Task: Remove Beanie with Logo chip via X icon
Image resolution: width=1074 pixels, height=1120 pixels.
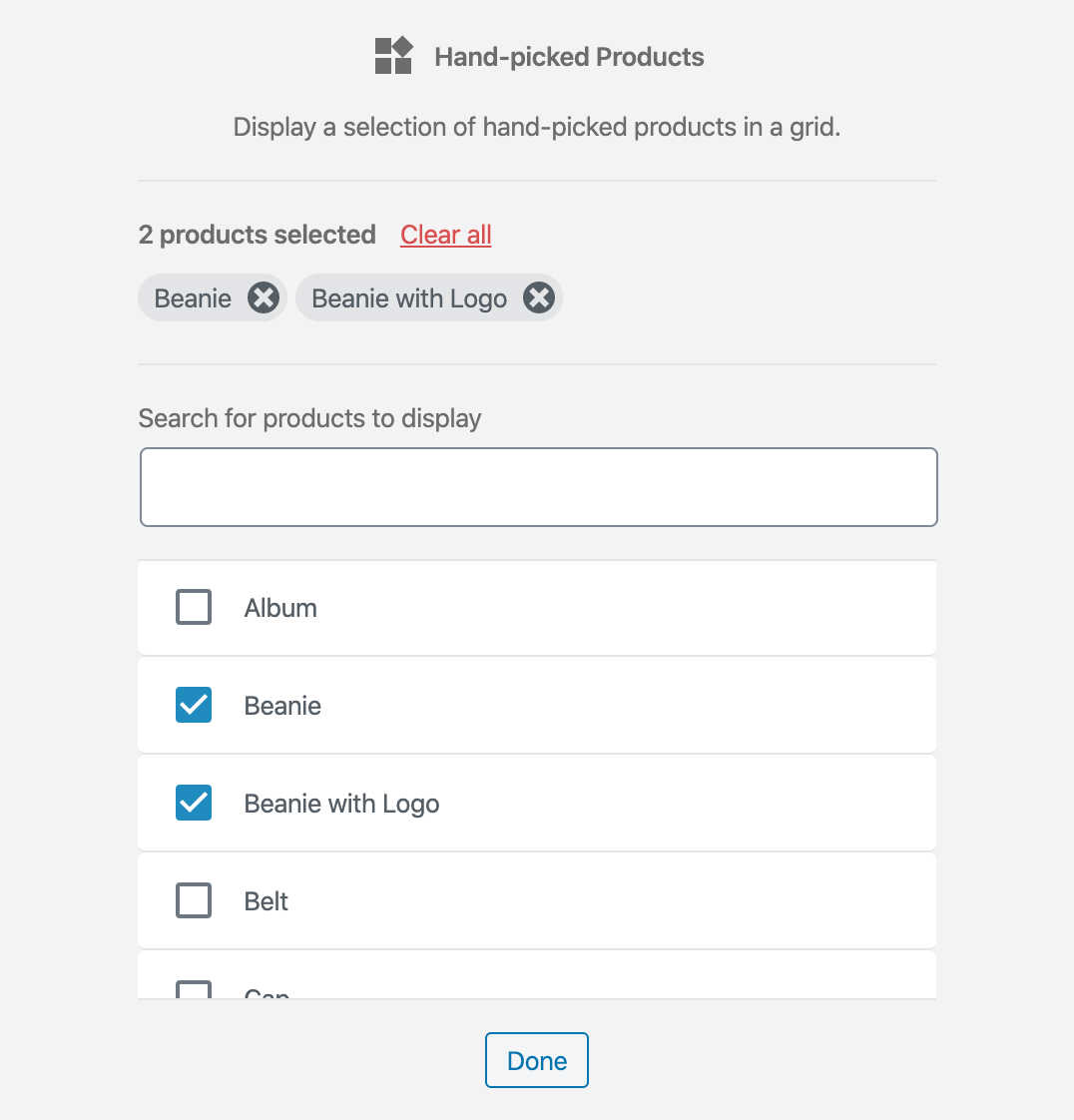Action: pyautogui.click(x=539, y=297)
